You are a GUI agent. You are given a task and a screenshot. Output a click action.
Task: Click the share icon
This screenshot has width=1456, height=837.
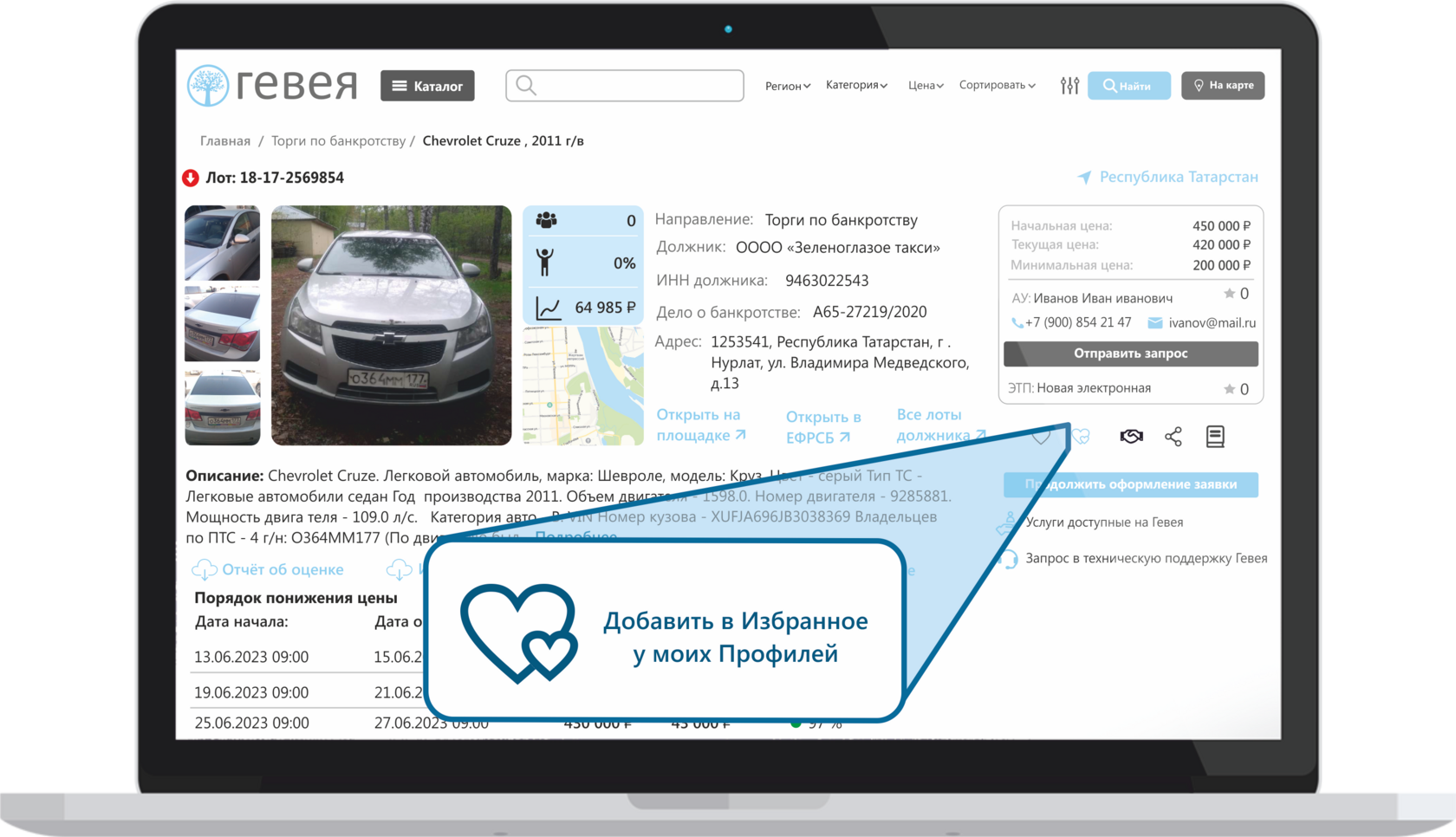pos(1173,436)
